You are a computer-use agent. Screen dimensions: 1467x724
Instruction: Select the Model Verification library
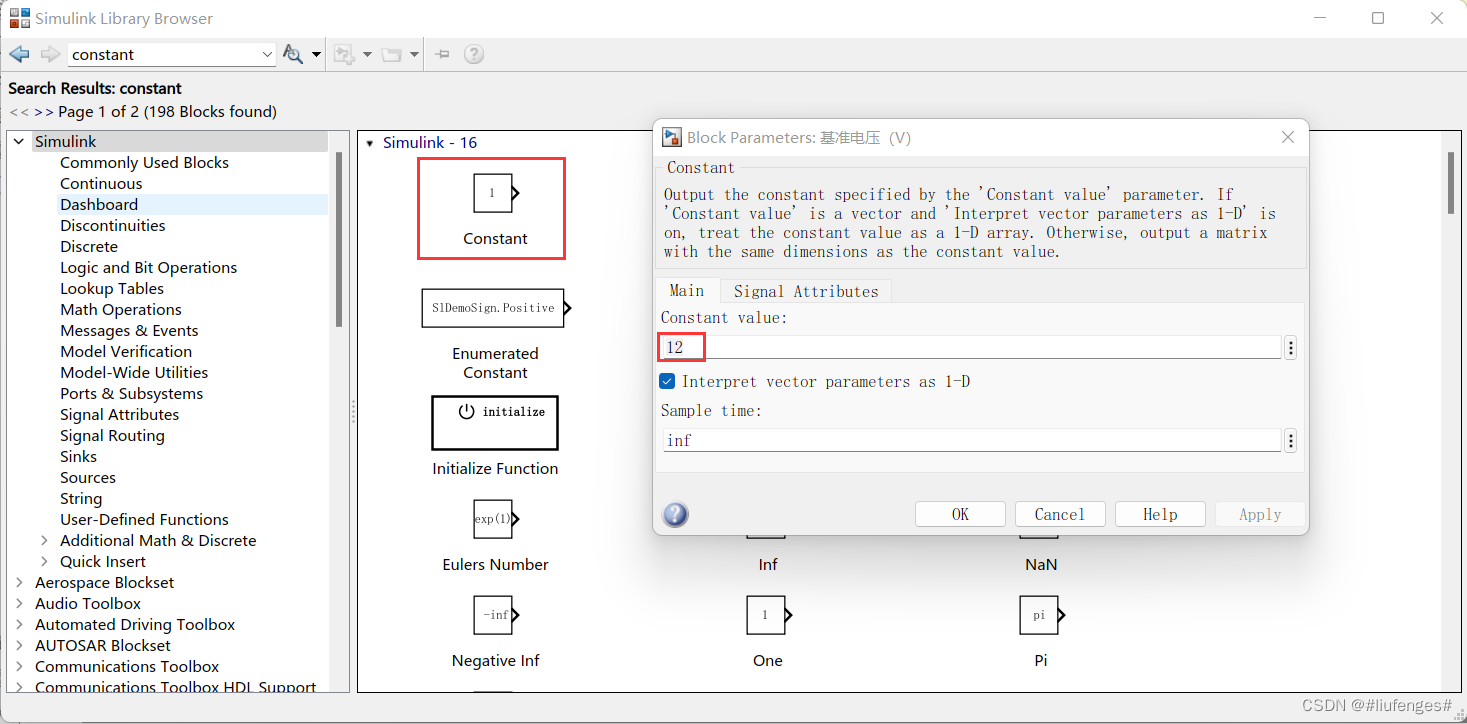tap(126, 351)
